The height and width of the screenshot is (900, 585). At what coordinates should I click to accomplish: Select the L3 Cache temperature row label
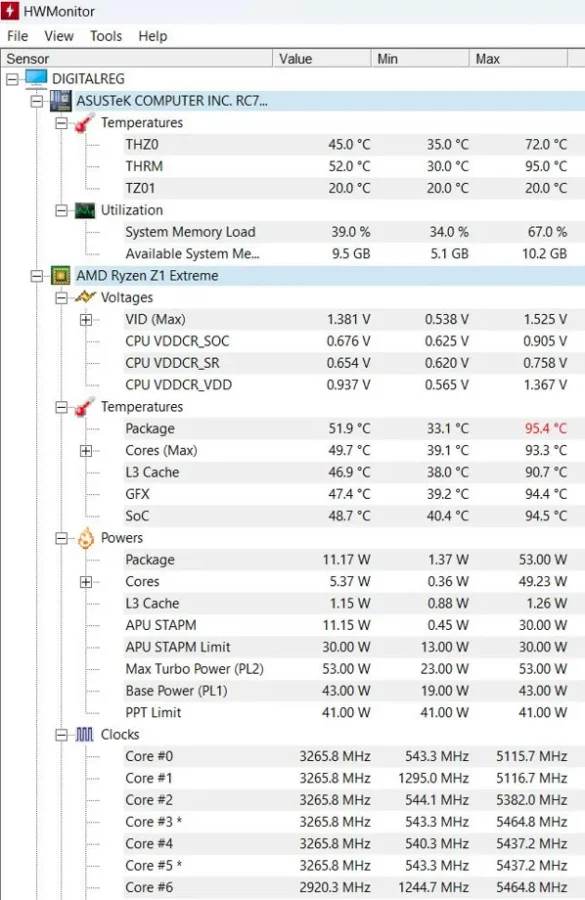click(x=152, y=472)
